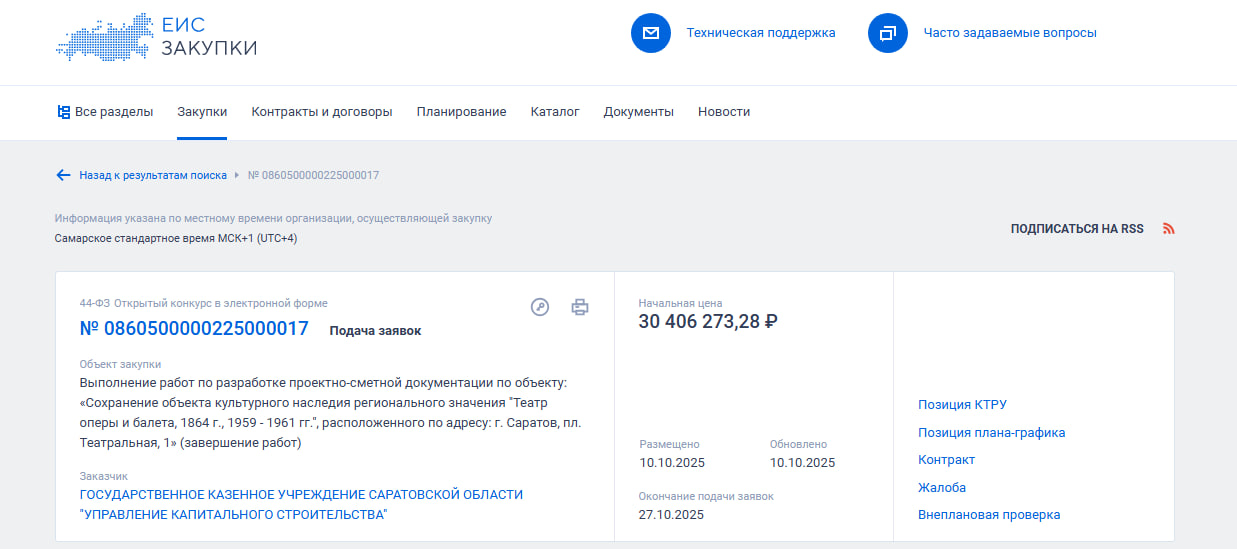Click the technical support envelope icon
The height and width of the screenshot is (549, 1237).
[x=651, y=33]
